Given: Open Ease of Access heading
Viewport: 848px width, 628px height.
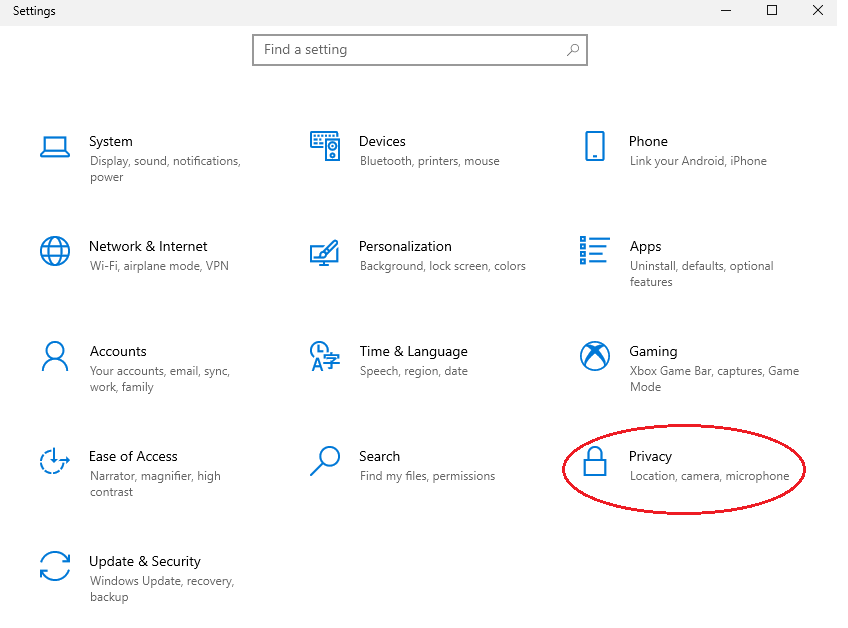Looking at the screenshot, I should click(133, 456).
